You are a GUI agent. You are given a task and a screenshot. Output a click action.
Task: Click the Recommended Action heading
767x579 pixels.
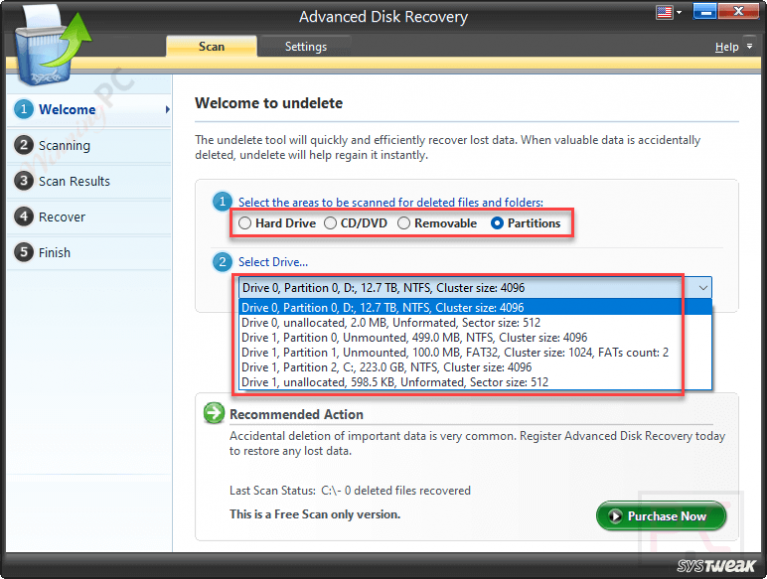tap(296, 414)
